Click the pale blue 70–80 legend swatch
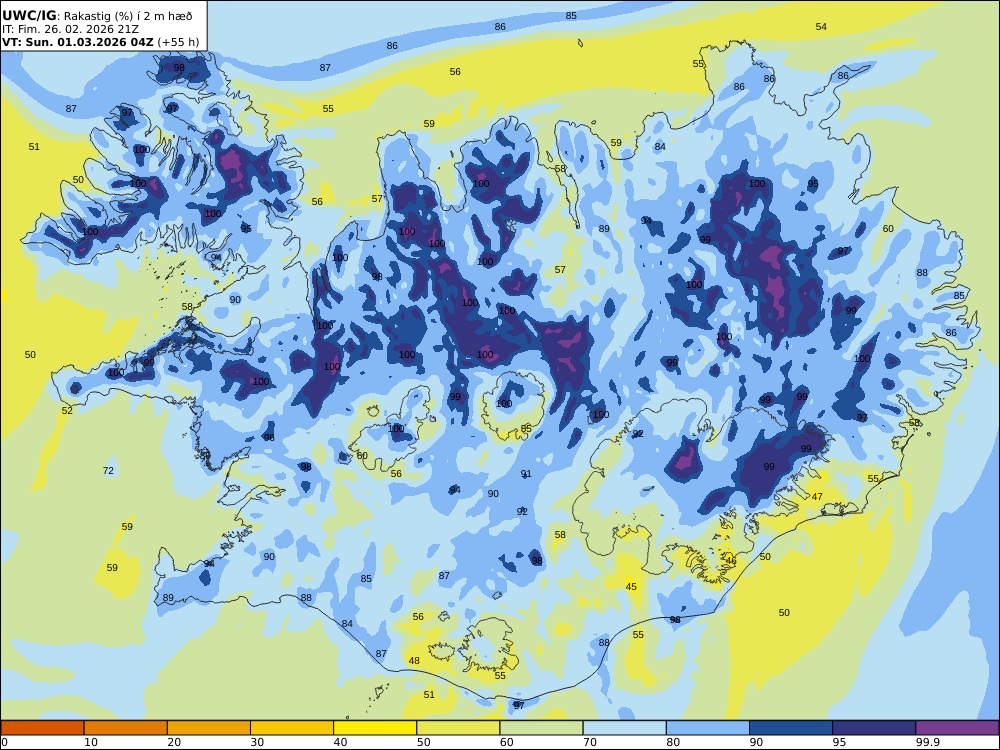The image size is (1000, 750). pyautogui.click(x=624, y=728)
